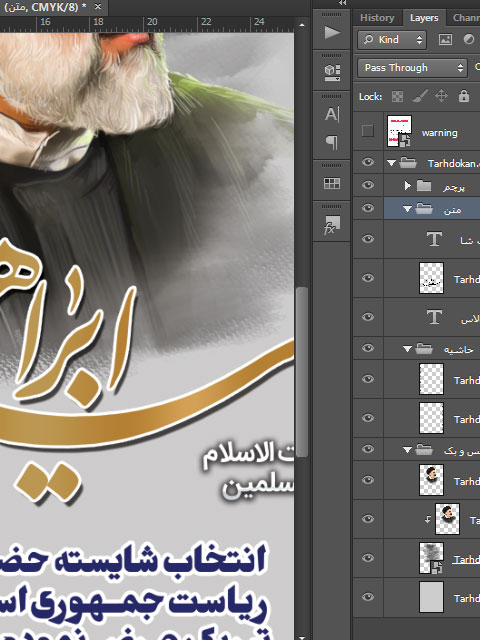Hide the شا text layer

368,239
